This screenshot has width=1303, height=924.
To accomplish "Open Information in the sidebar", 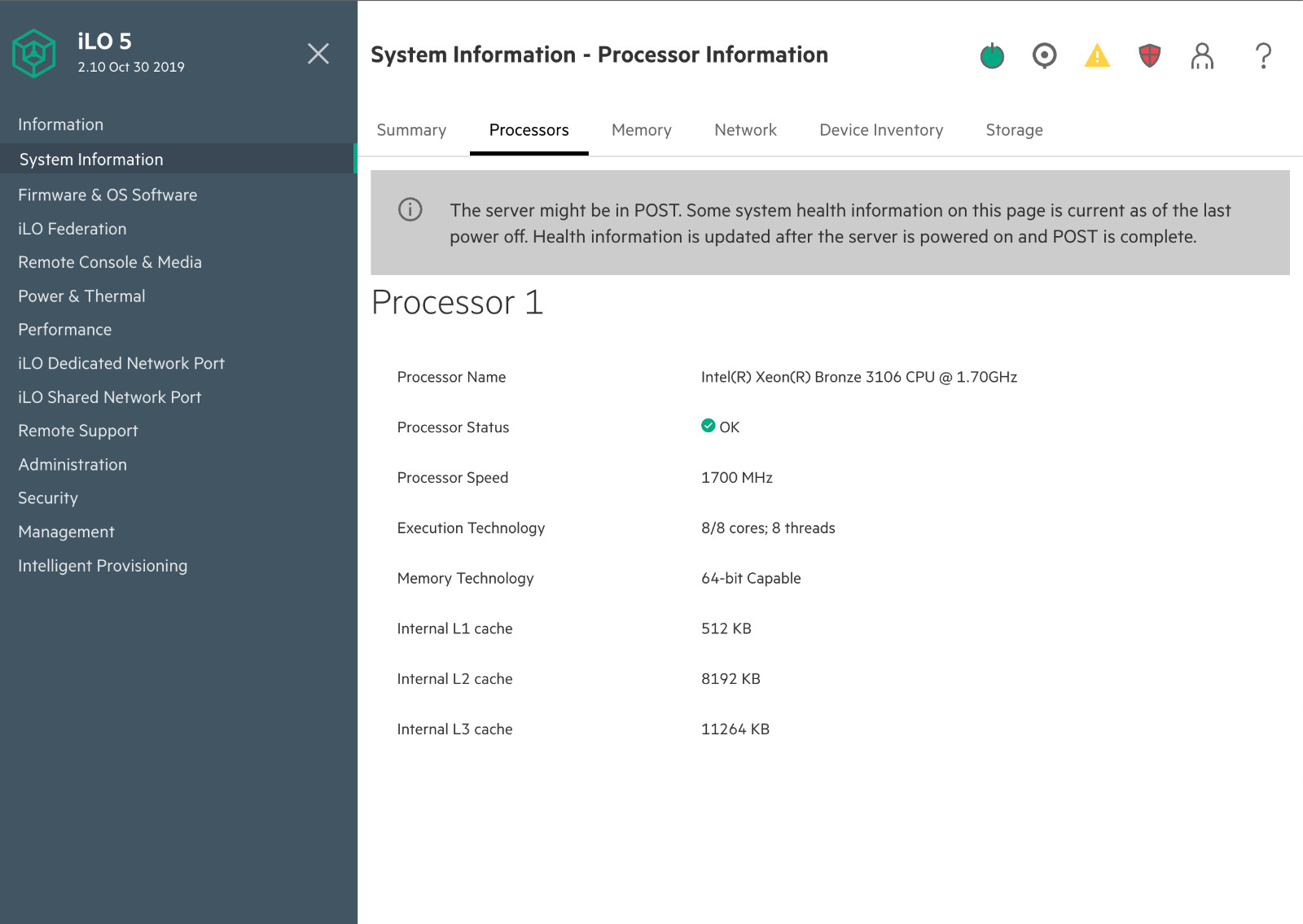I will click(61, 125).
